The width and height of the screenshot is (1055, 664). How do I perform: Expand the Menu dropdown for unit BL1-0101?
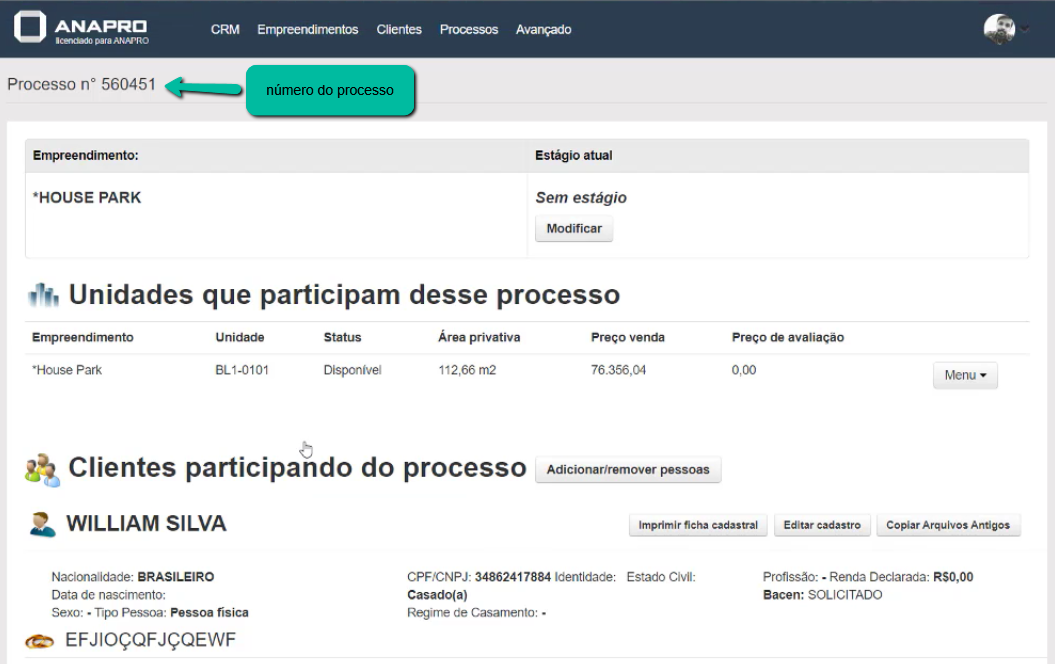[964, 375]
